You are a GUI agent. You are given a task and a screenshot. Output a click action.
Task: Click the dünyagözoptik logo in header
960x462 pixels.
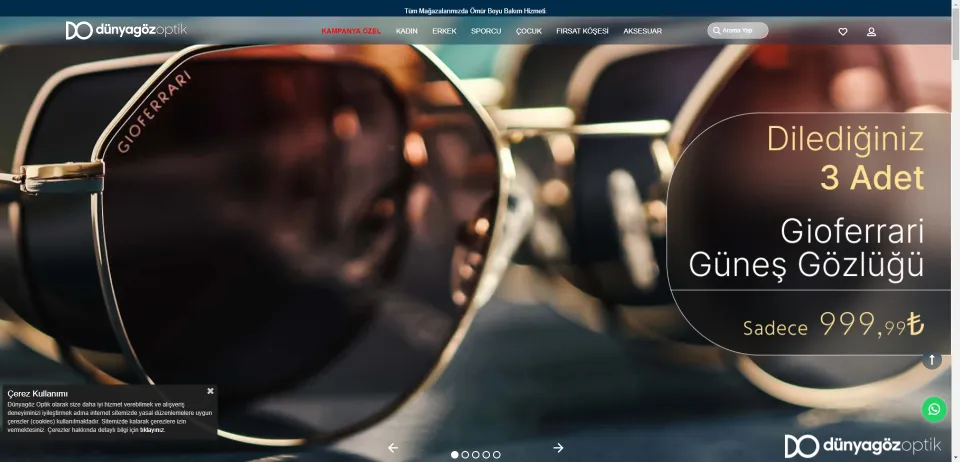click(x=126, y=31)
